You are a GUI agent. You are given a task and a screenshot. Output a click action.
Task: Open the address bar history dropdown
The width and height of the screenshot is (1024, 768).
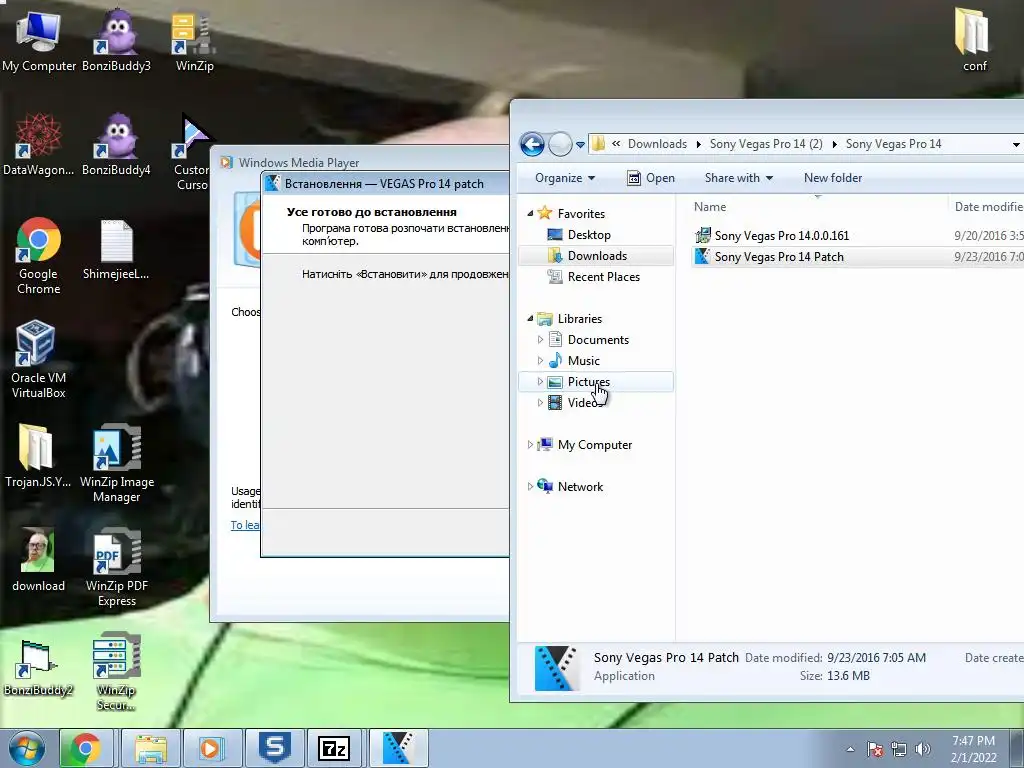tap(1016, 144)
